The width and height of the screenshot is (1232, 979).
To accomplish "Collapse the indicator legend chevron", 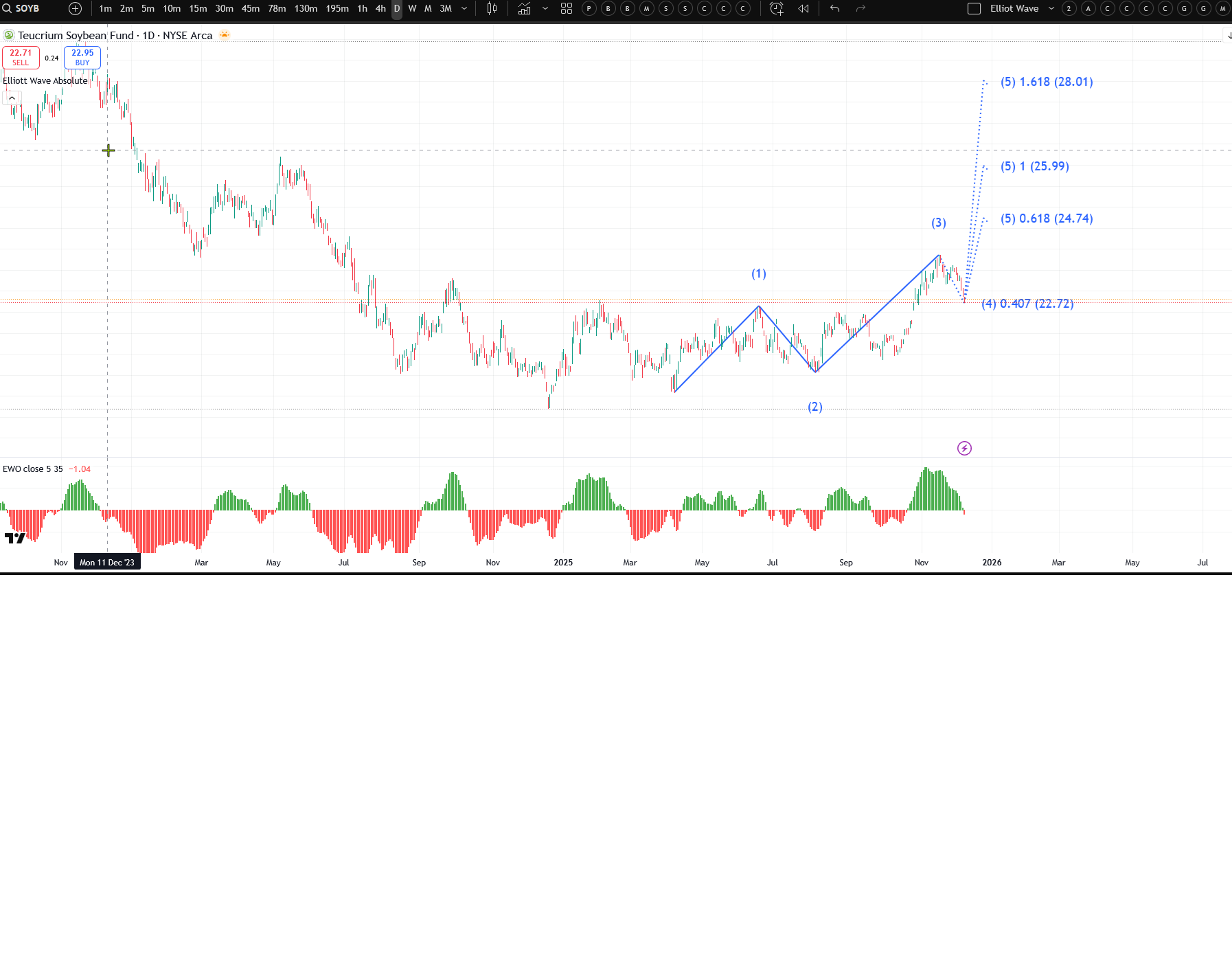I will pos(12,98).
